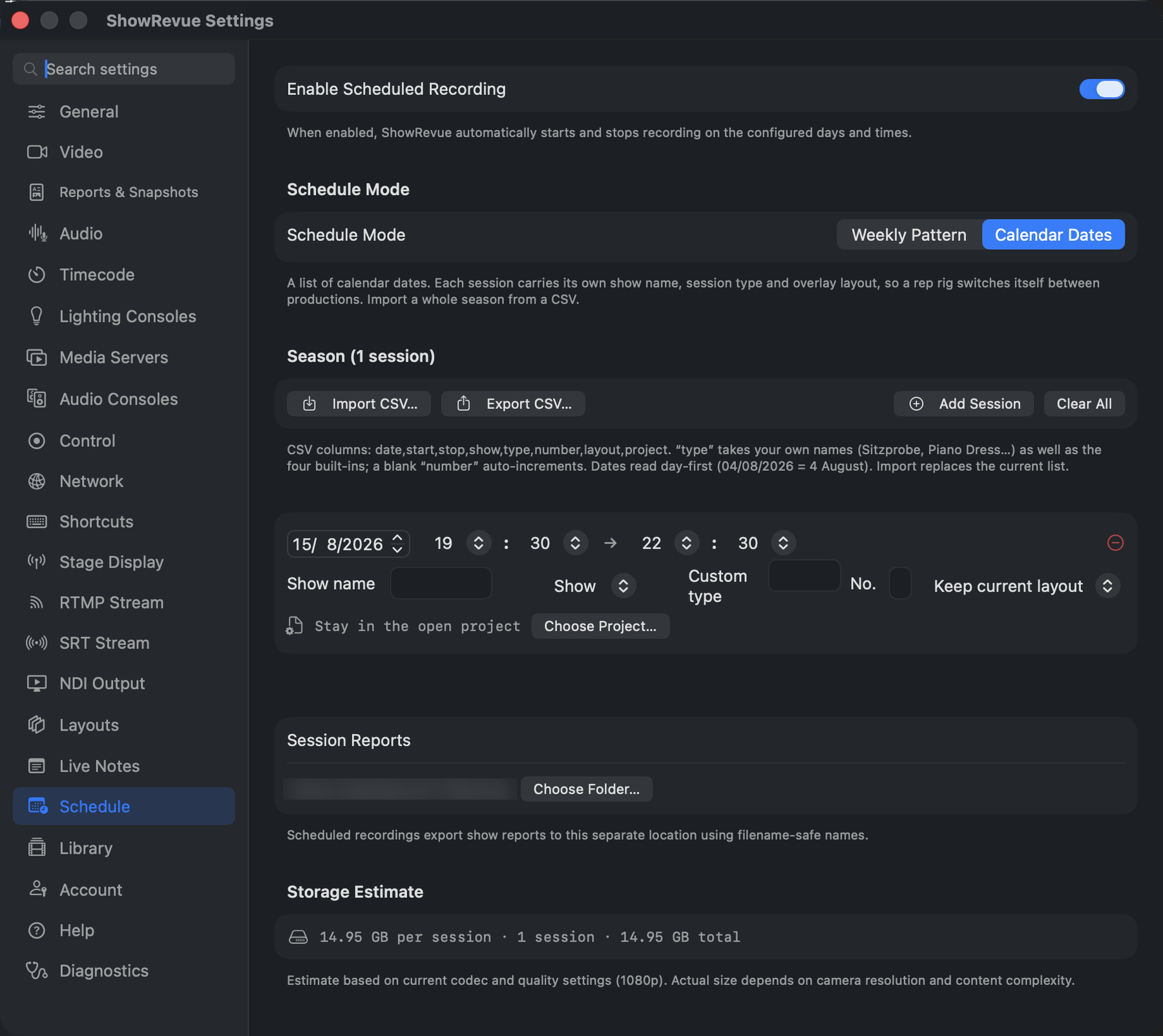Click Choose Folder for Session Reports
The width and height of the screenshot is (1163, 1036).
click(x=587, y=789)
